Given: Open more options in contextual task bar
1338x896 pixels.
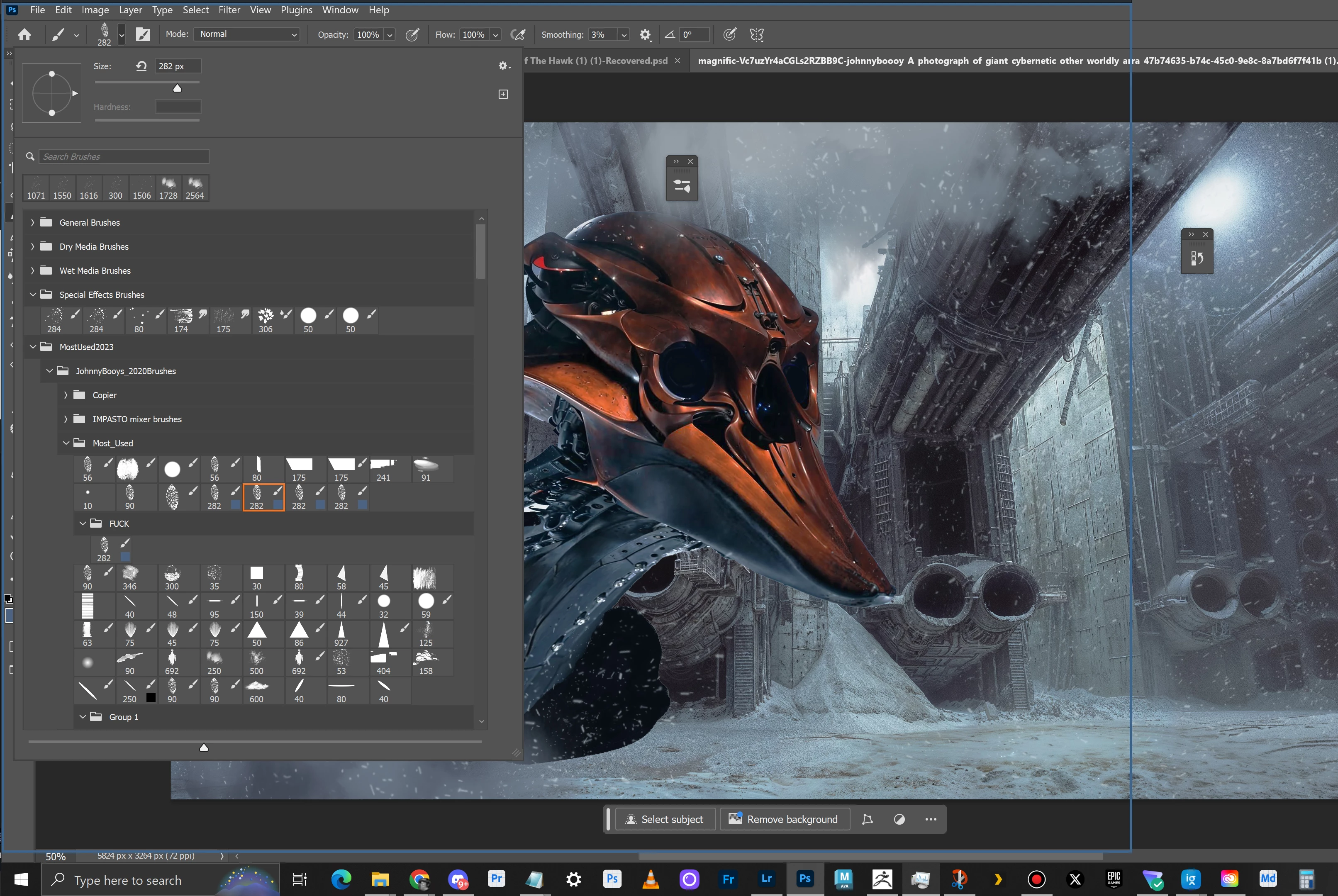Looking at the screenshot, I should [x=931, y=819].
